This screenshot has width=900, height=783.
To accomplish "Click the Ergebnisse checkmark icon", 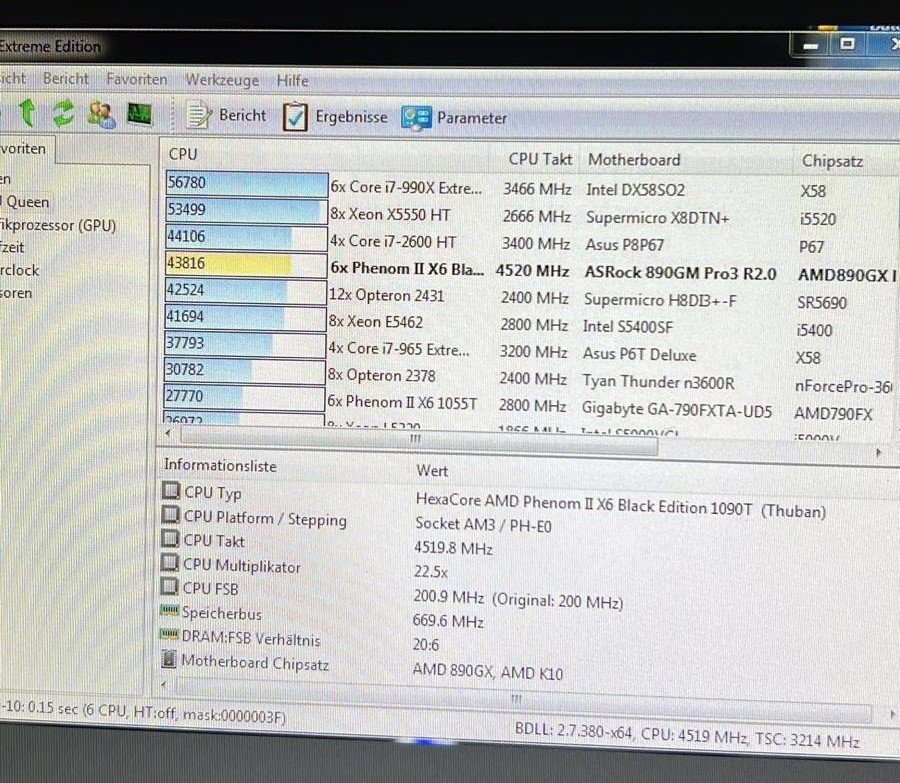I will [295, 117].
